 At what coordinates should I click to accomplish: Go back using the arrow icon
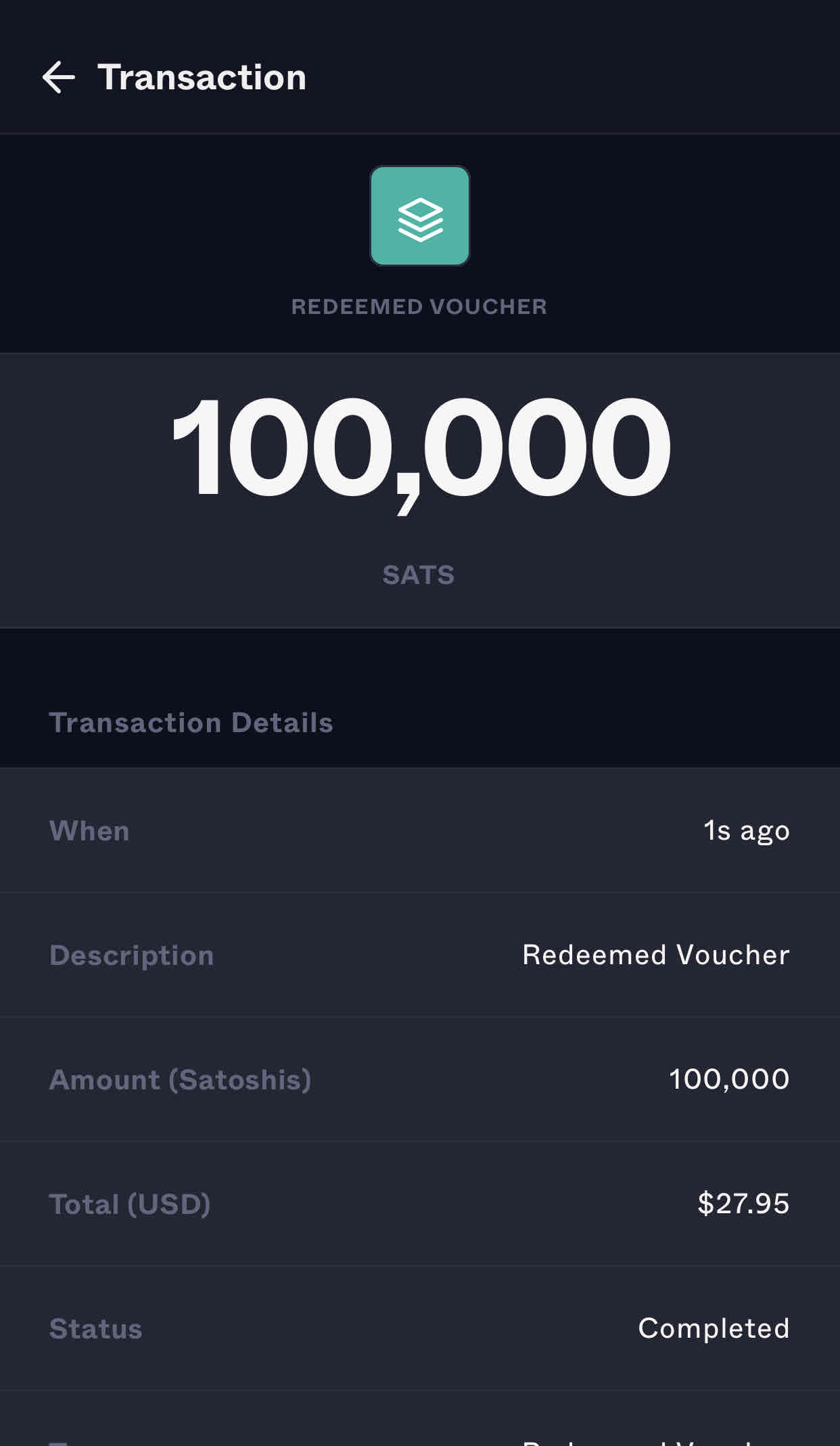click(59, 77)
